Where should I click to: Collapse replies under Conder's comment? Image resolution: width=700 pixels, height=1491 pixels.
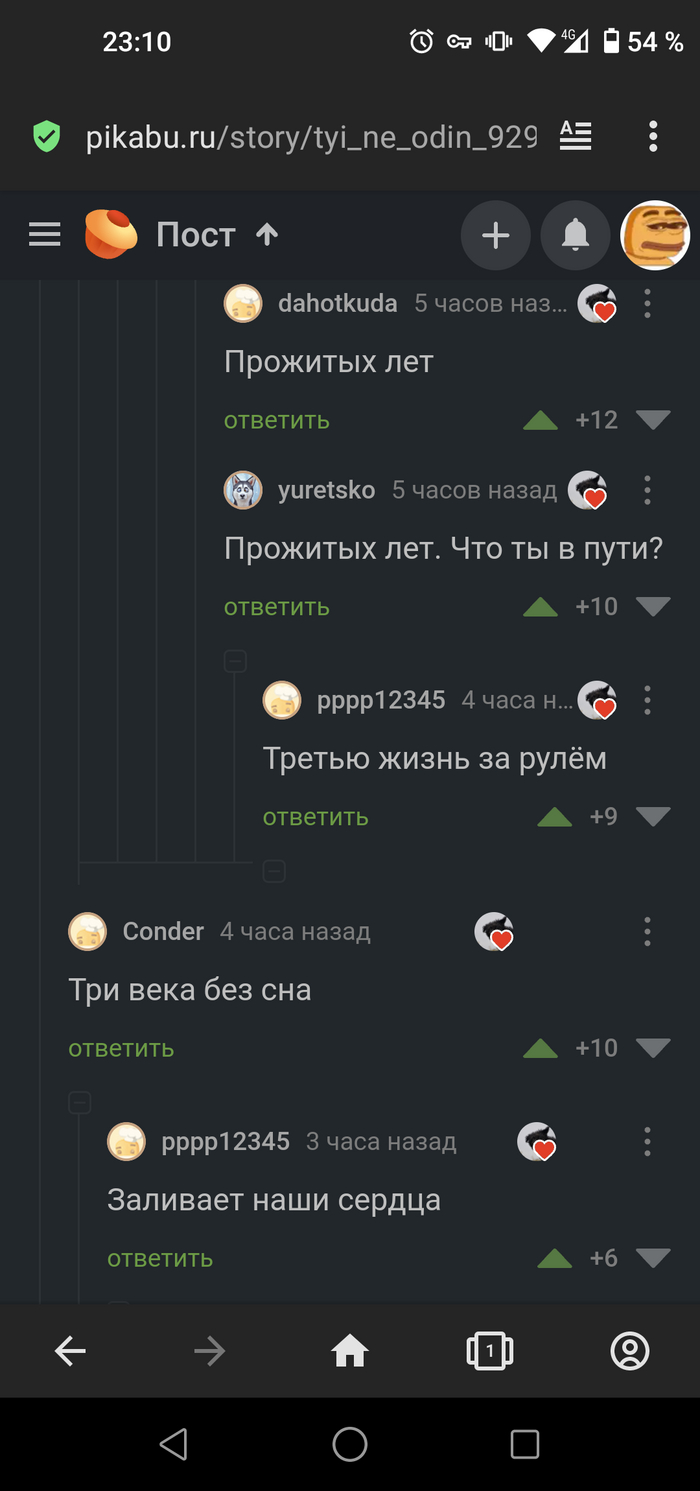[x=79, y=1103]
